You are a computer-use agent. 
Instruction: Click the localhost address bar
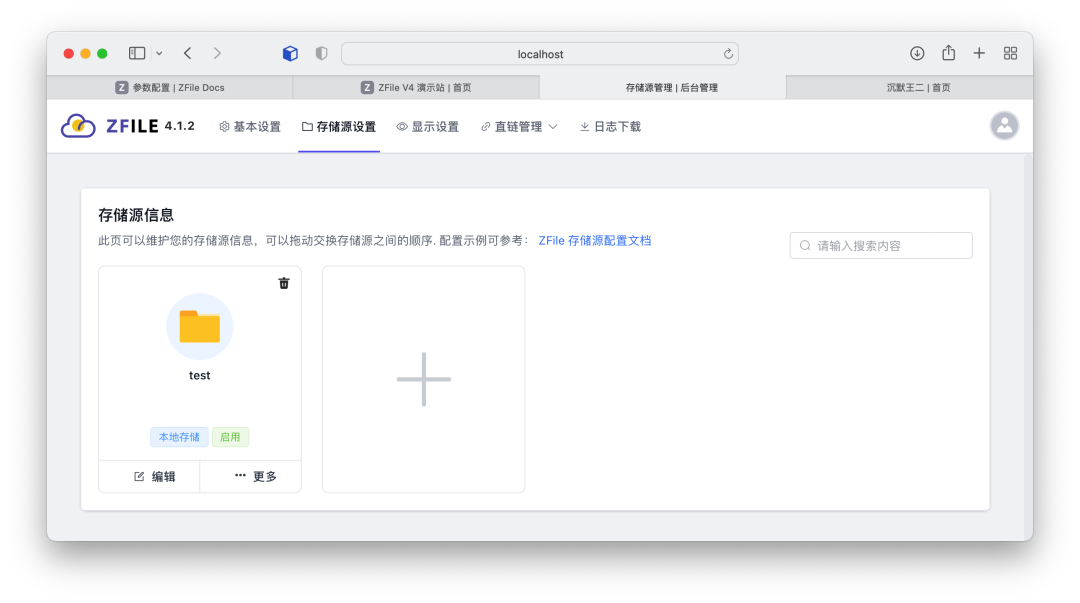(540, 54)
